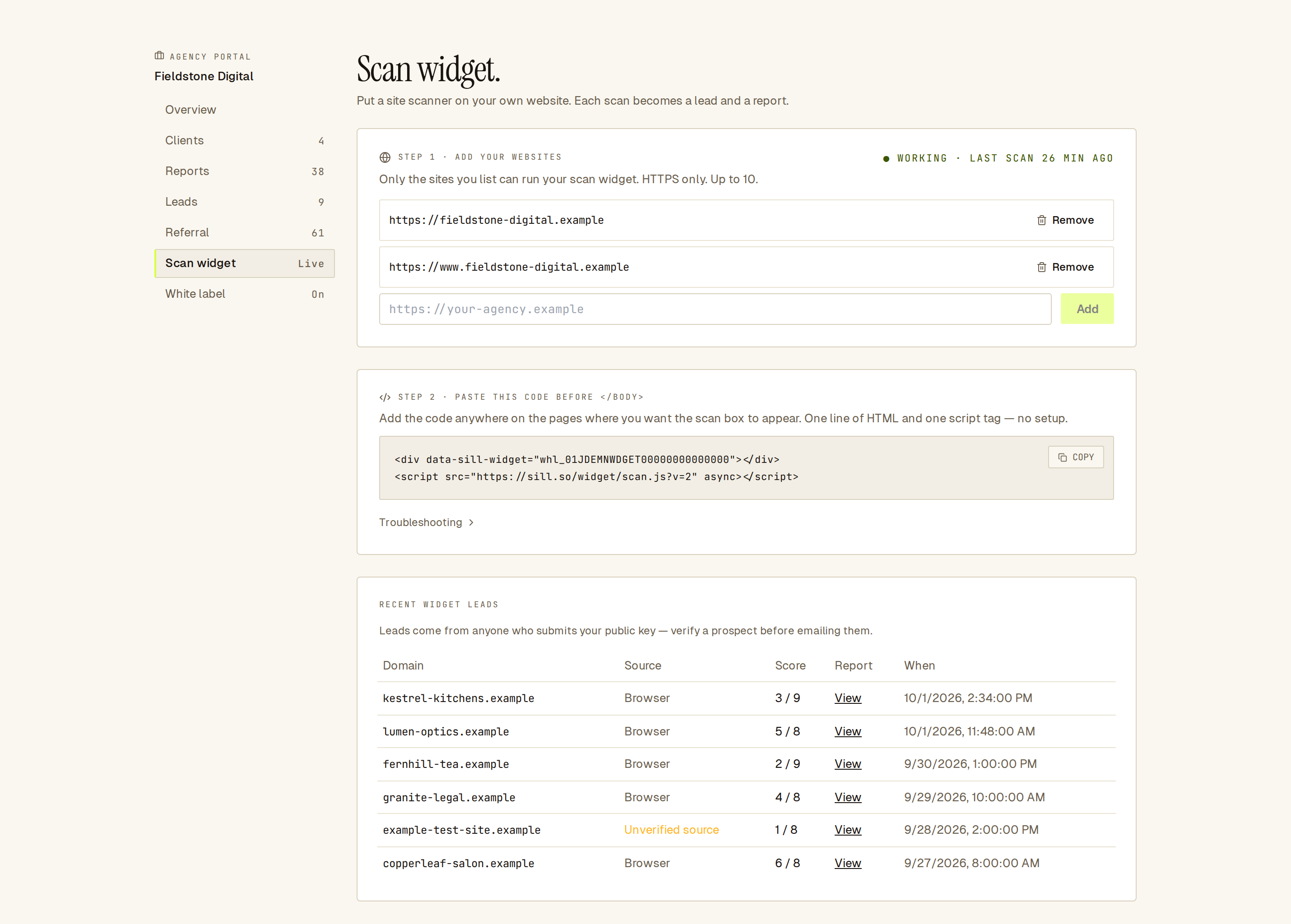
Task: Focus the new website URL input
Action: [715, 309]
